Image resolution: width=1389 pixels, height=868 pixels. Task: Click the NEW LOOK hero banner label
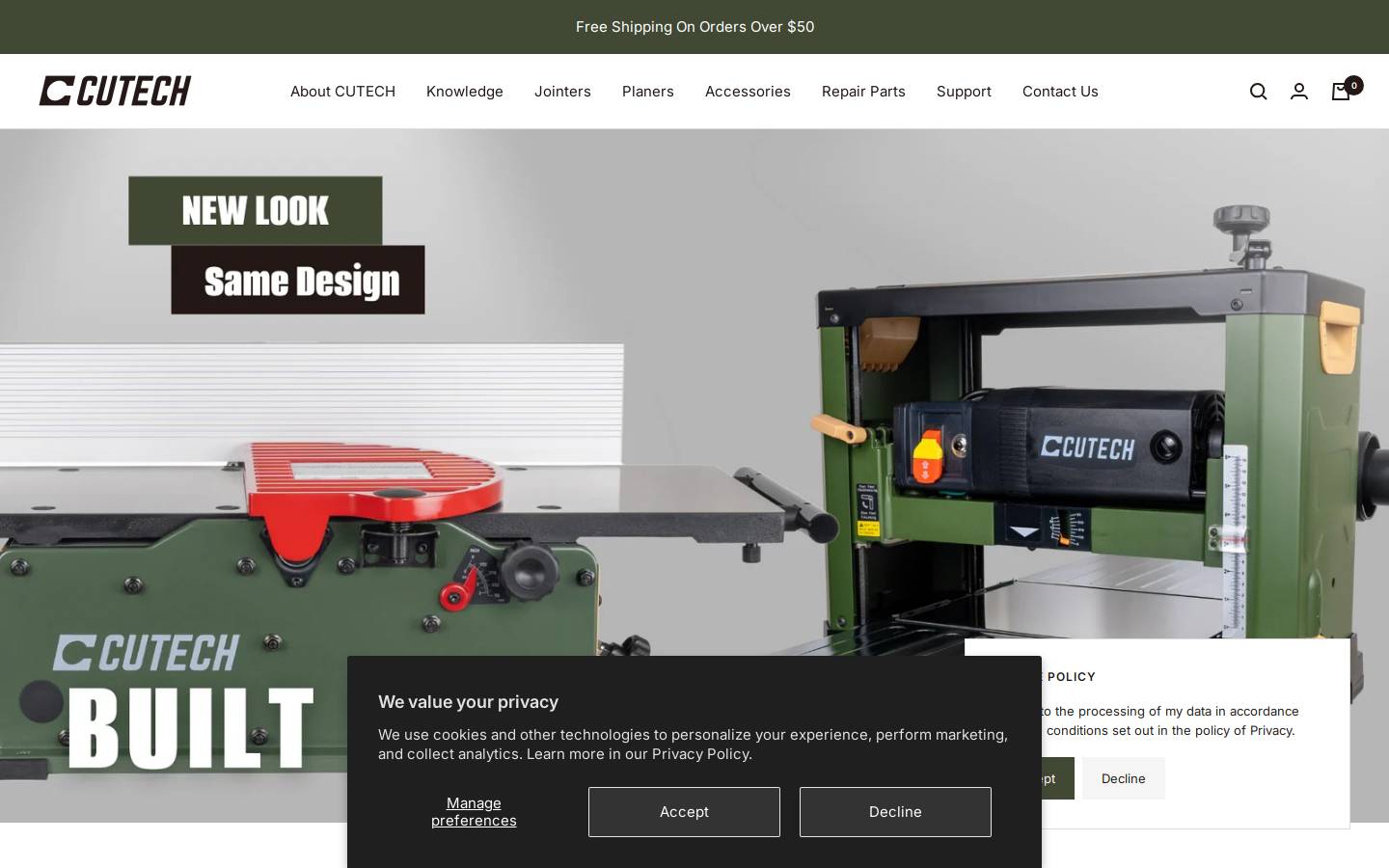pos(256,210)
